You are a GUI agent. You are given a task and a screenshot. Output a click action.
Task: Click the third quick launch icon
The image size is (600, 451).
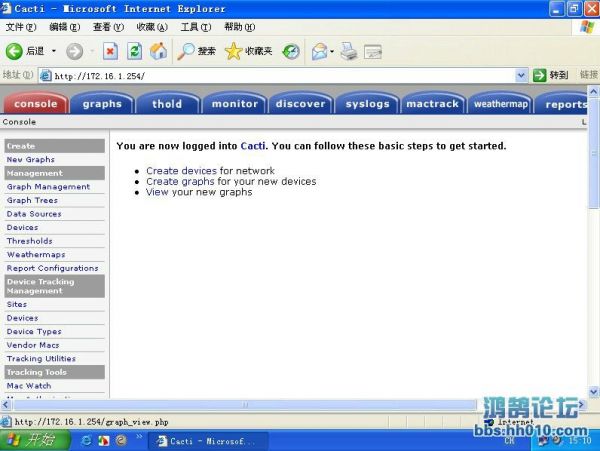121,441
